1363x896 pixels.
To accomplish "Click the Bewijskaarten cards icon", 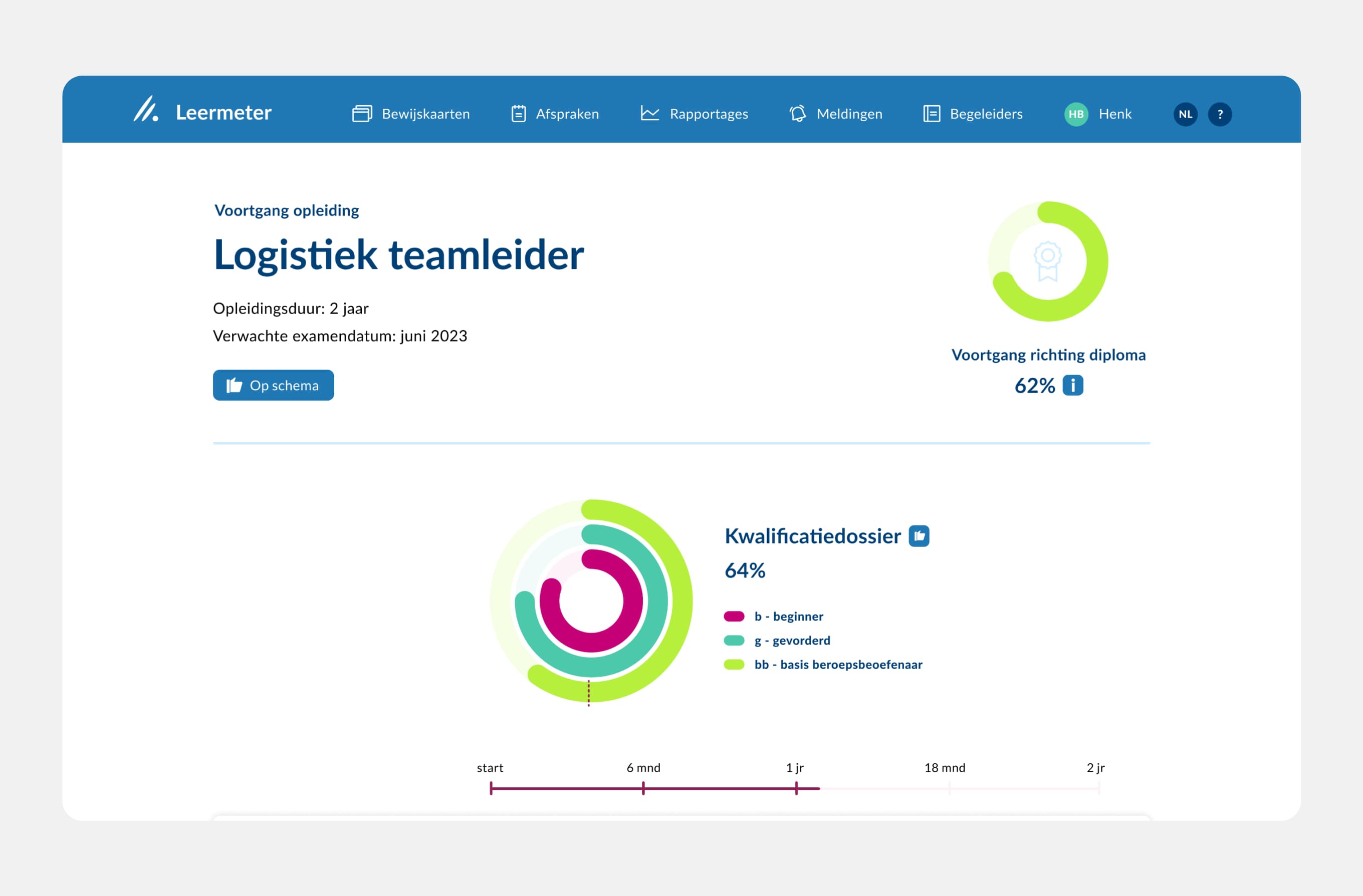I will pos(362,113).
